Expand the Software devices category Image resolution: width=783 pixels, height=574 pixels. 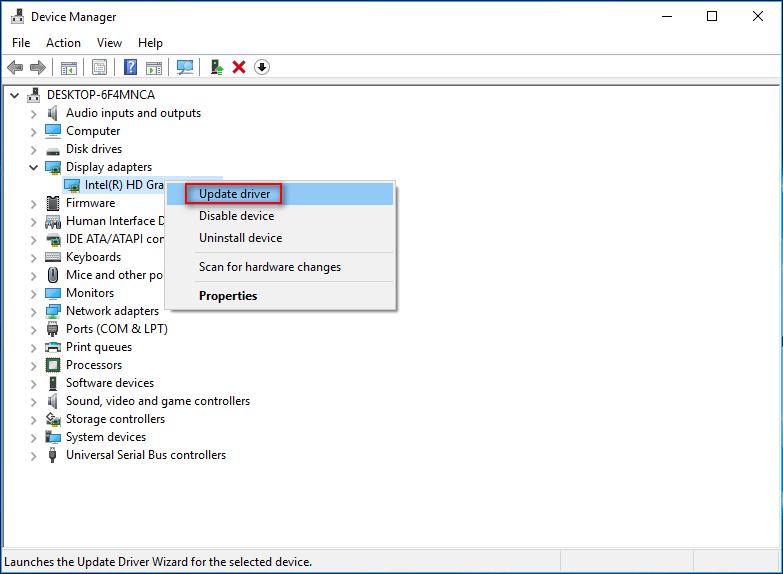tap(33, 384)
